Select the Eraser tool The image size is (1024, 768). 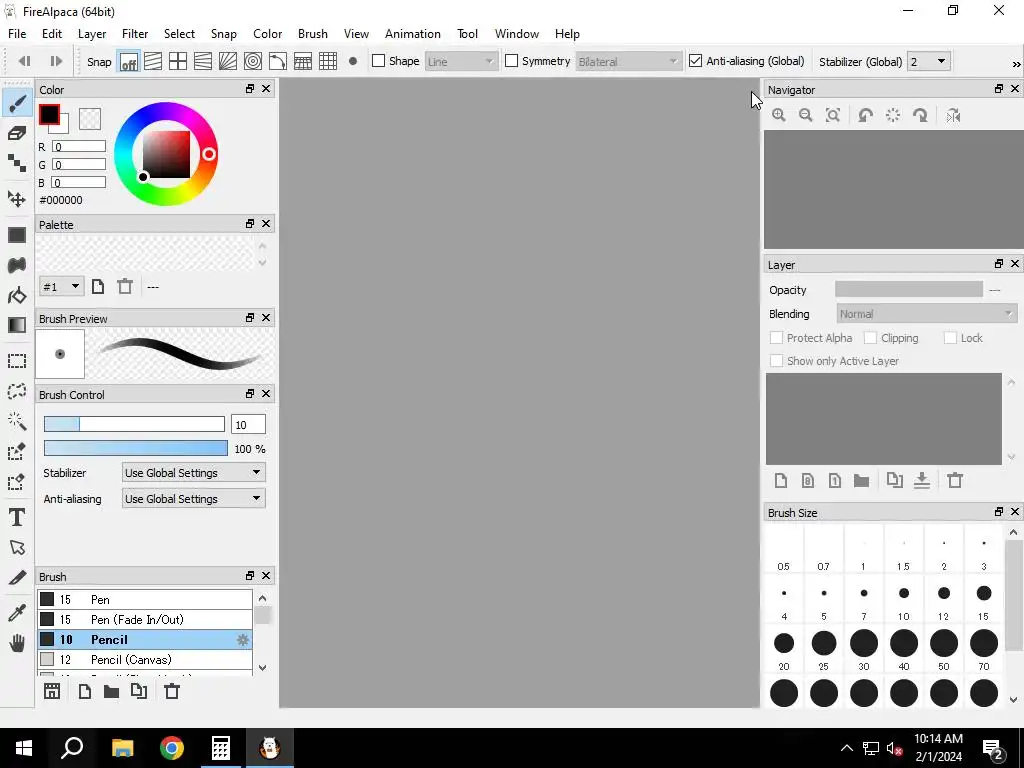click(x=17, y=133)
